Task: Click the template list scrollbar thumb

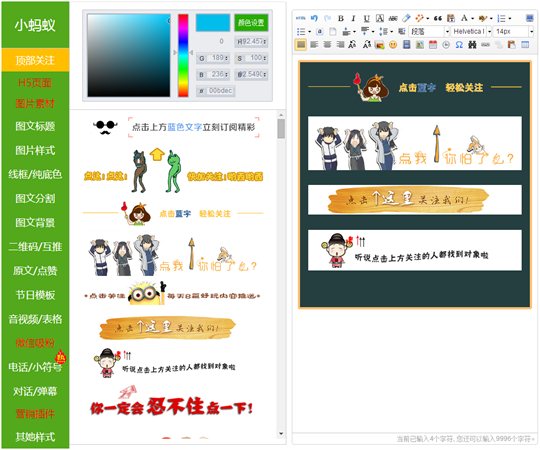Action: [x=281, y=128]
